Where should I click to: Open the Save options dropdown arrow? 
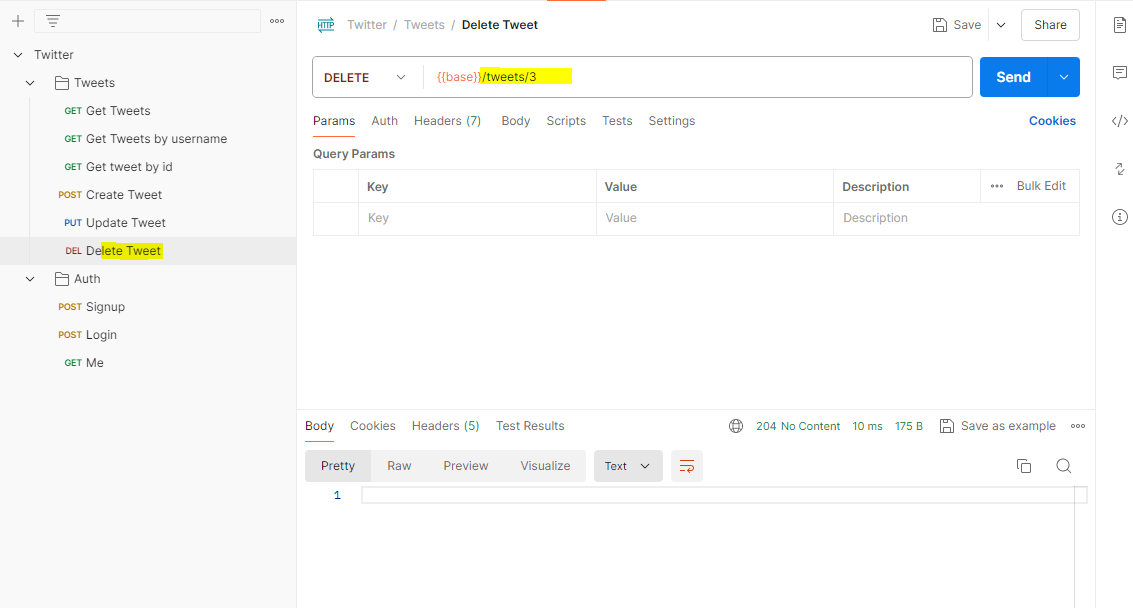click(1001, 25)
